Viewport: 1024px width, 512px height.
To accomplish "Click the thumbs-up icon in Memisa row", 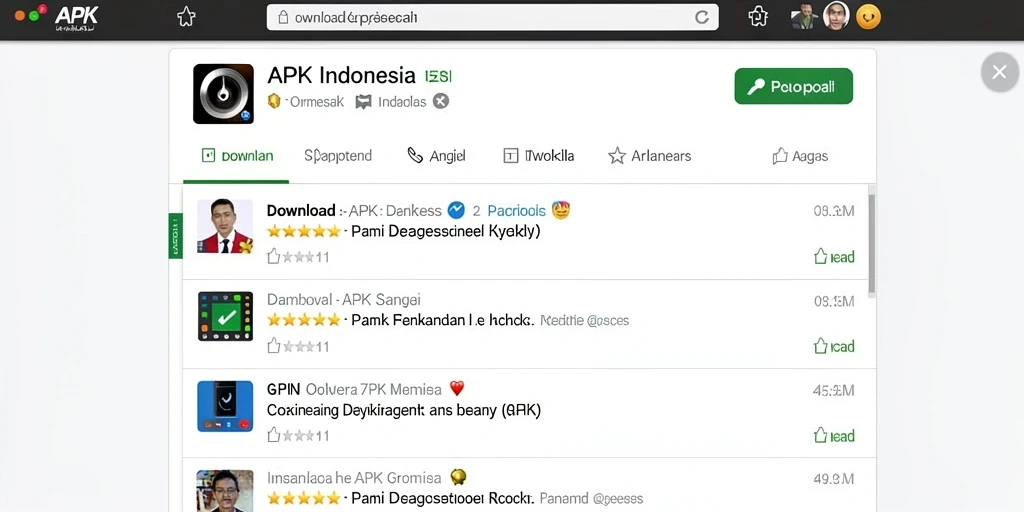I will tap(274, 436).
